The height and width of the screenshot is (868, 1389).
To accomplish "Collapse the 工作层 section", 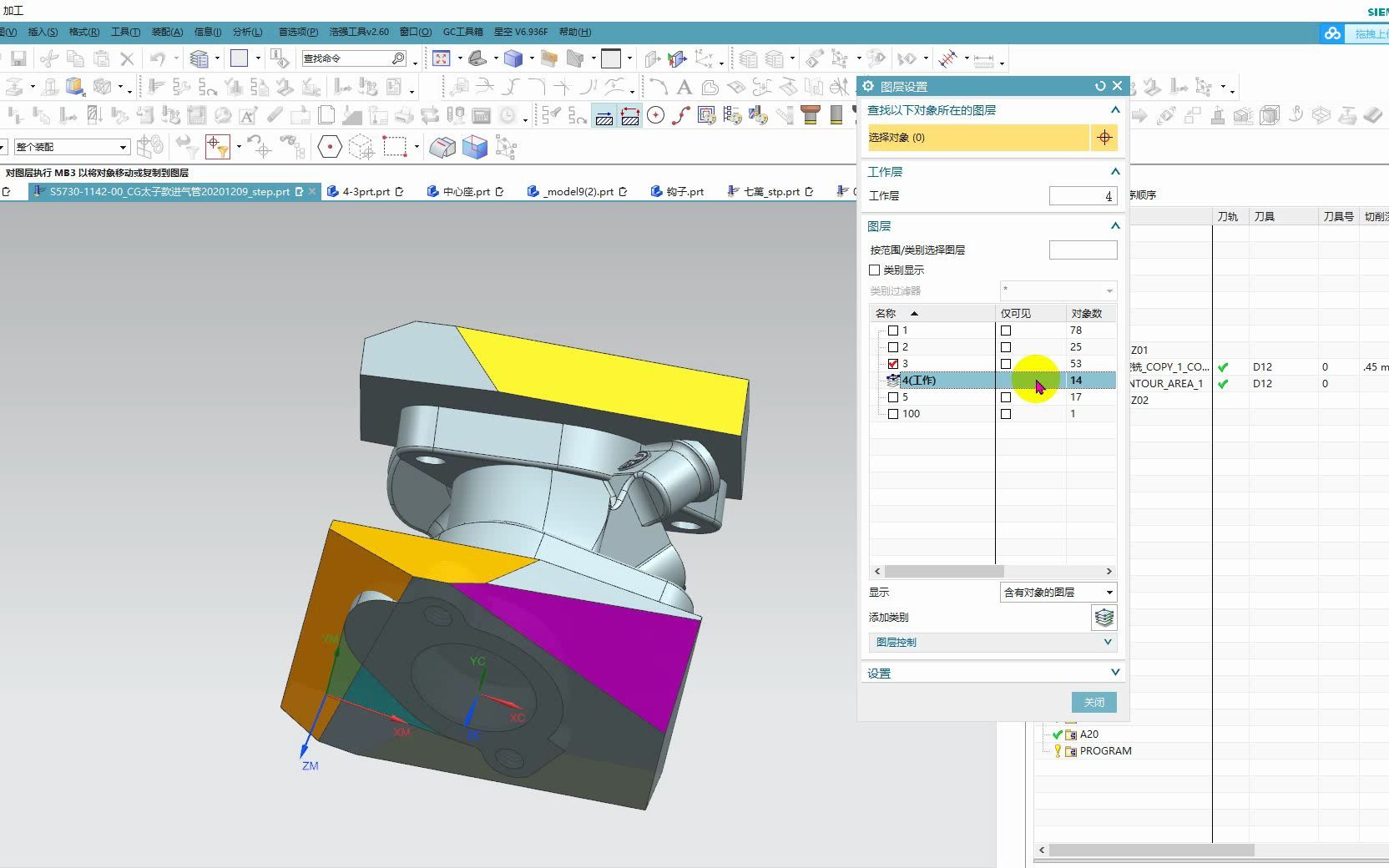I will (1114, 171).
